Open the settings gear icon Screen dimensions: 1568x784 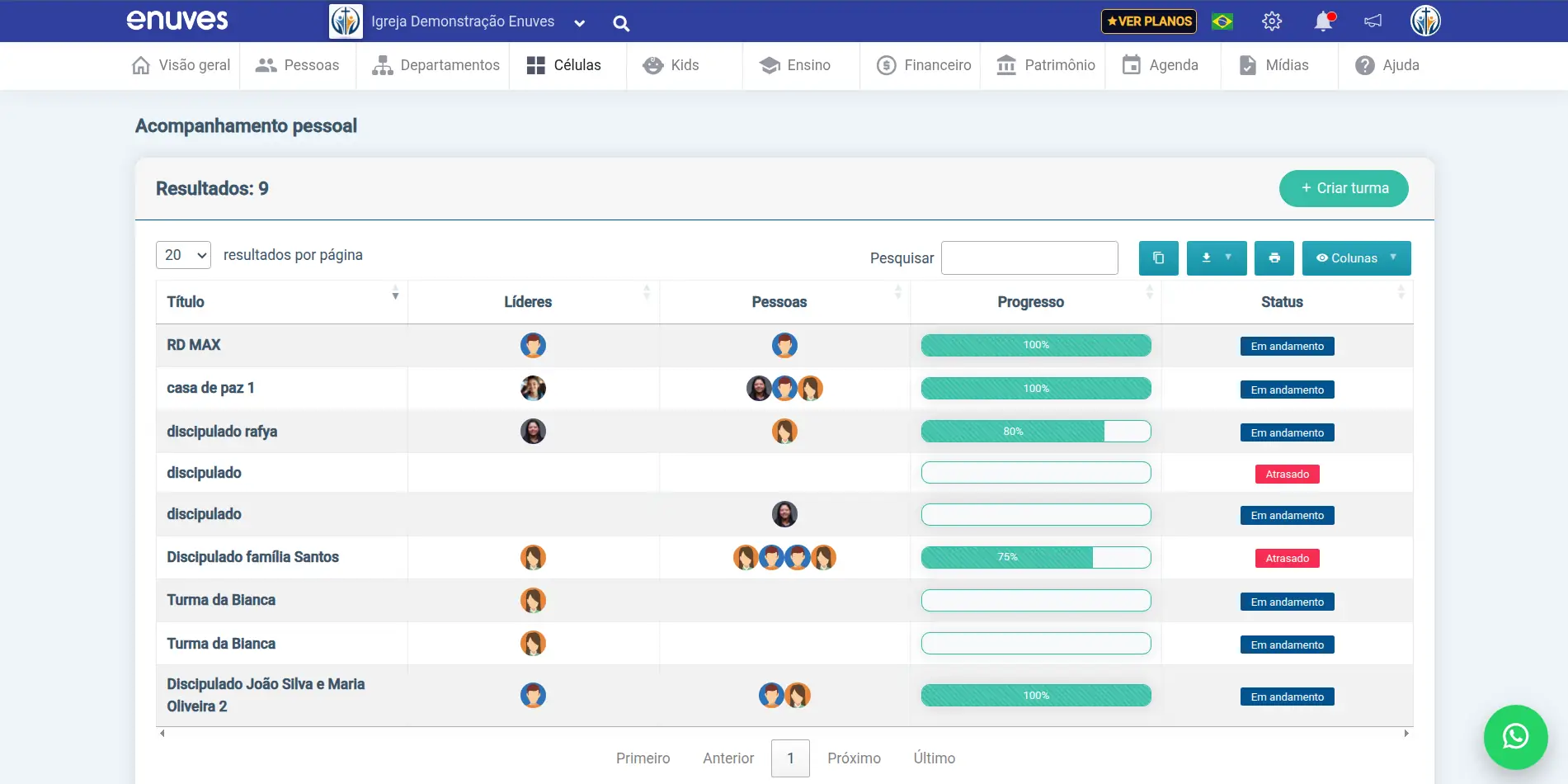[x=1272, y=21]
